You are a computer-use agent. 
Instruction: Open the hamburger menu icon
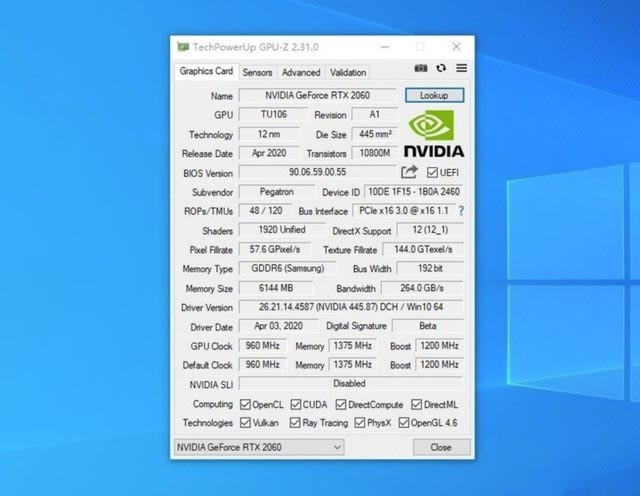click(462, 68)
